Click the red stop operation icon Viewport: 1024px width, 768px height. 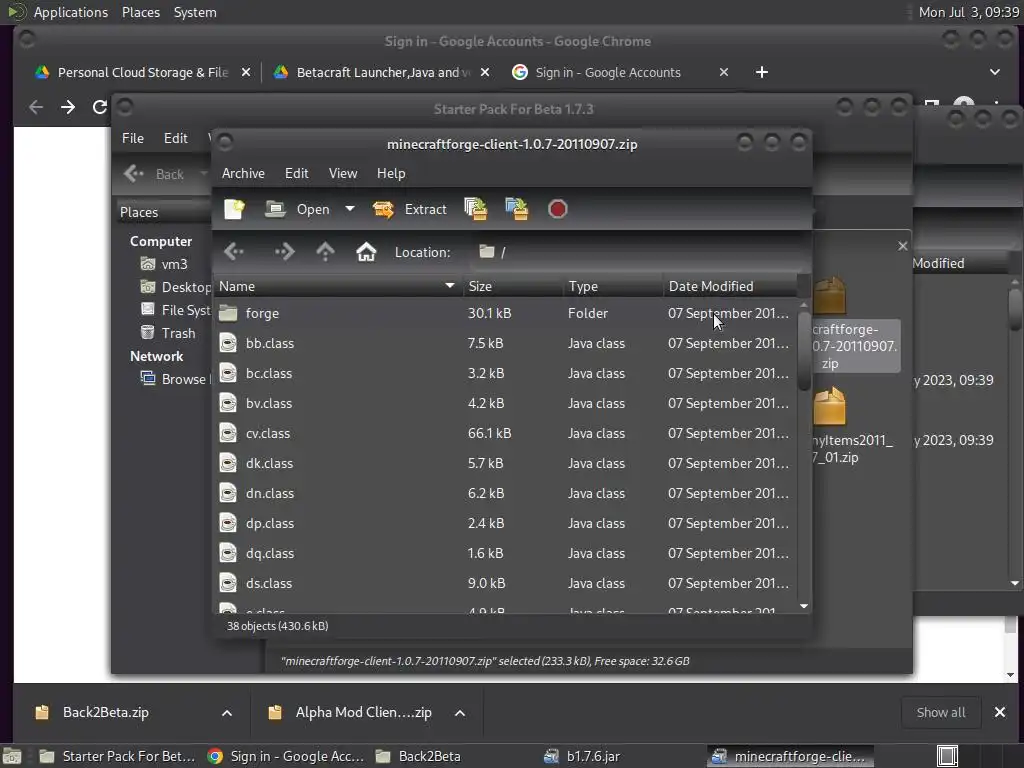[x=557, y=209]
